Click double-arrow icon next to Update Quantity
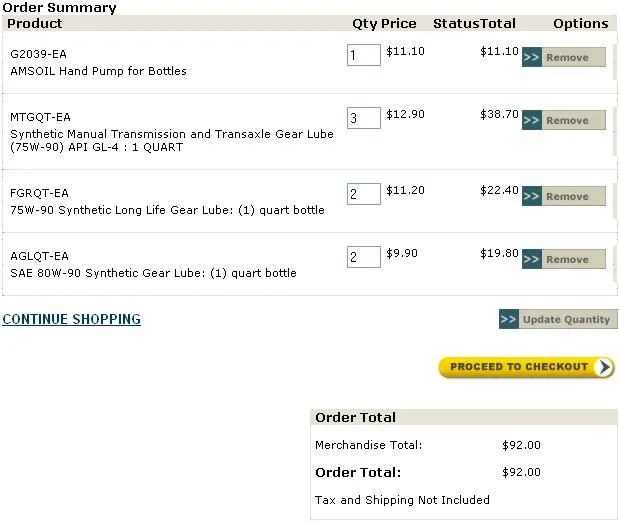620x524 pixels. tap(509, 320)
